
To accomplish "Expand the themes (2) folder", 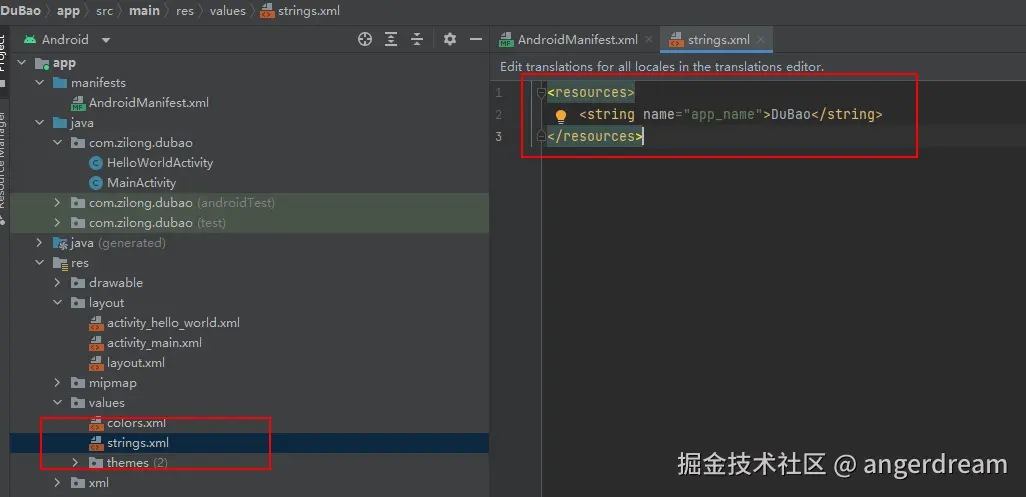I will tap(75, 462).
